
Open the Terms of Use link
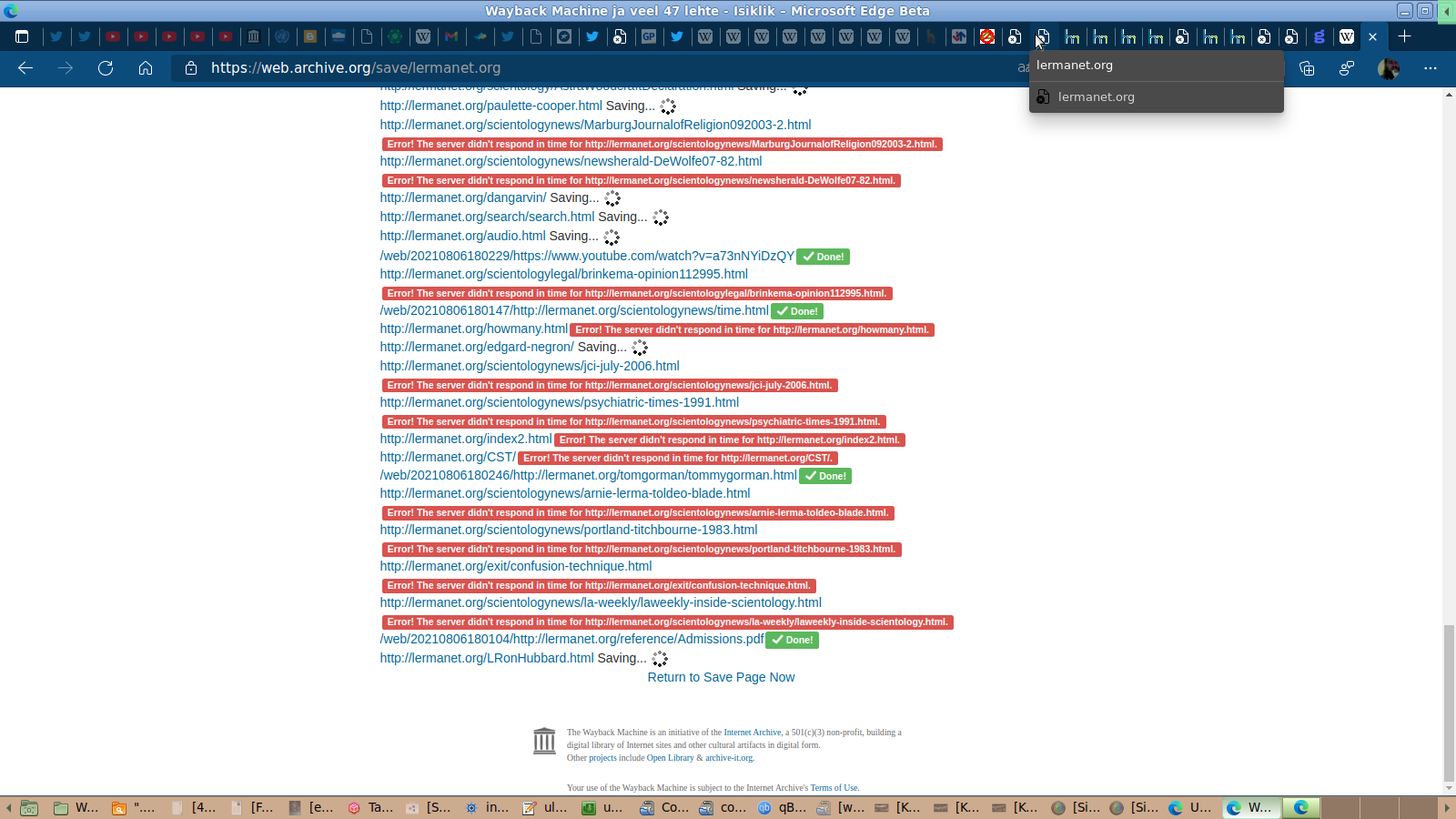(834, 788)
